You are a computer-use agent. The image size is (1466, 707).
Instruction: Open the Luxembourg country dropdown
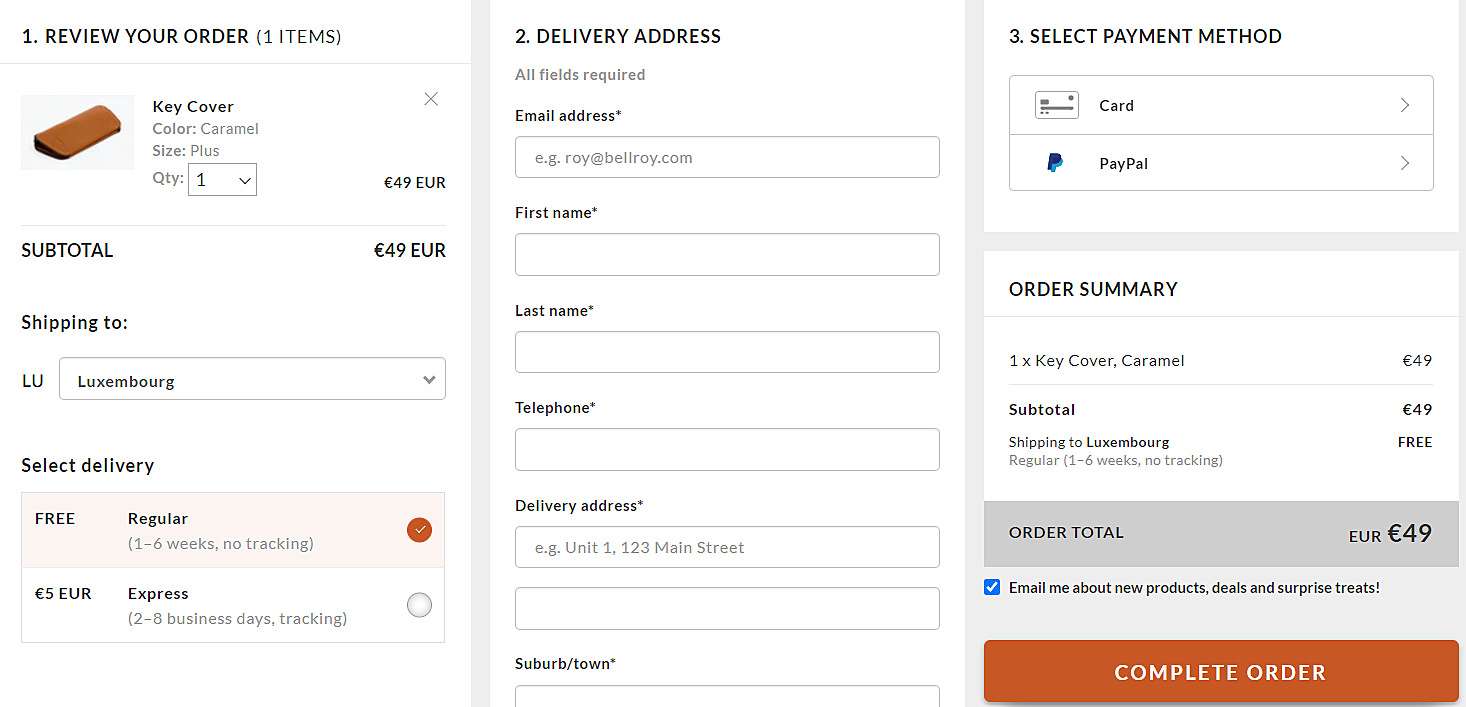click(252, 380)
